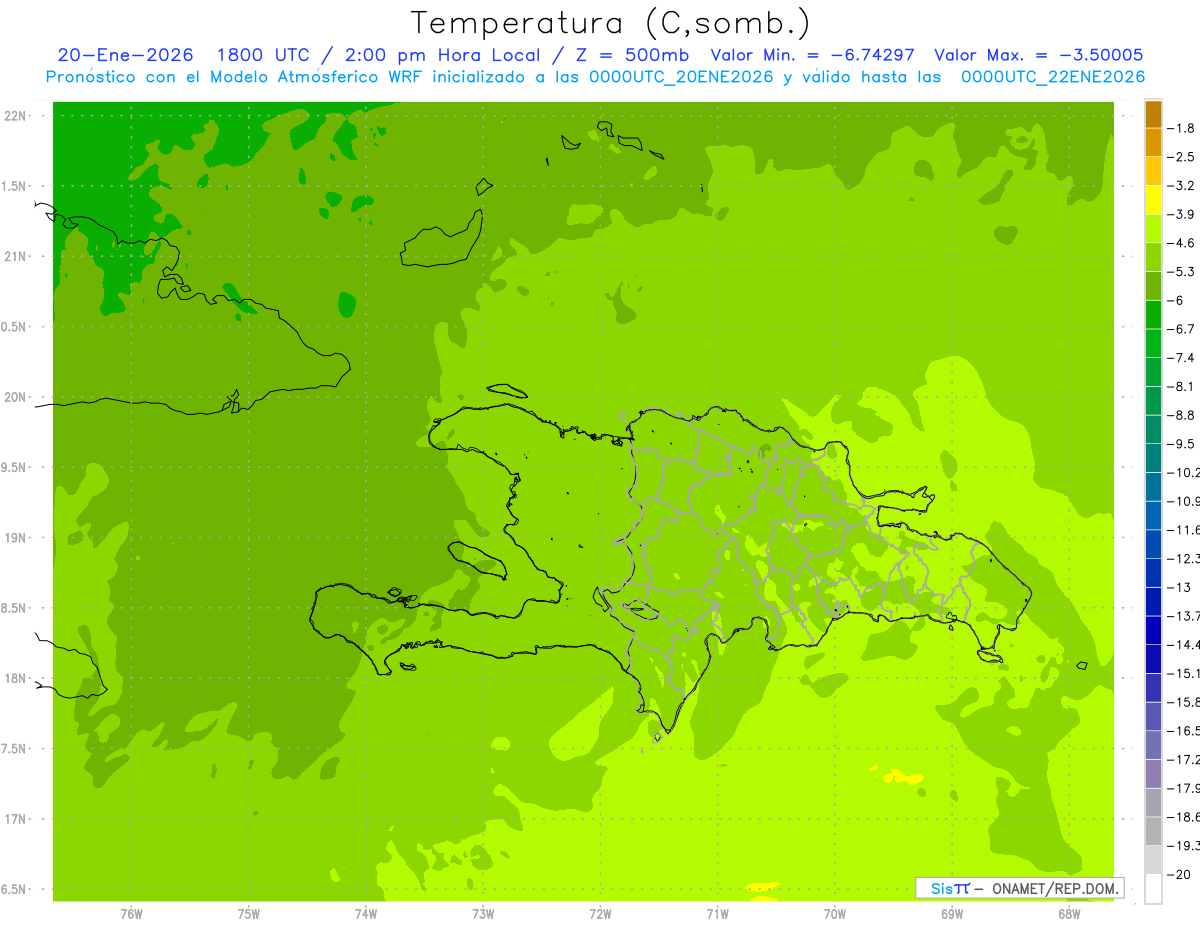Click the '-3.2' legend value

tap(1180, 185)
